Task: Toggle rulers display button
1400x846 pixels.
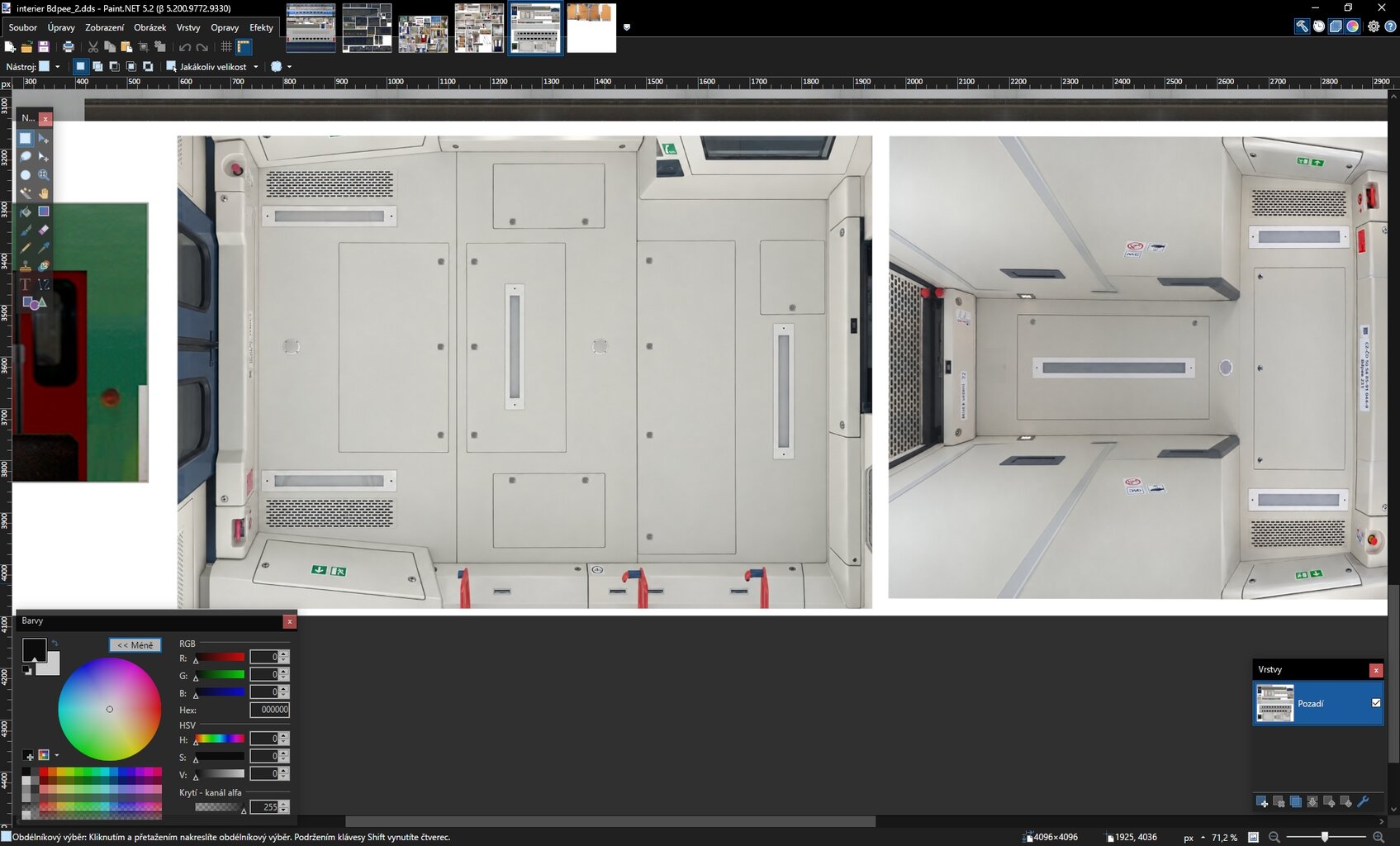Action: (244, 47)
